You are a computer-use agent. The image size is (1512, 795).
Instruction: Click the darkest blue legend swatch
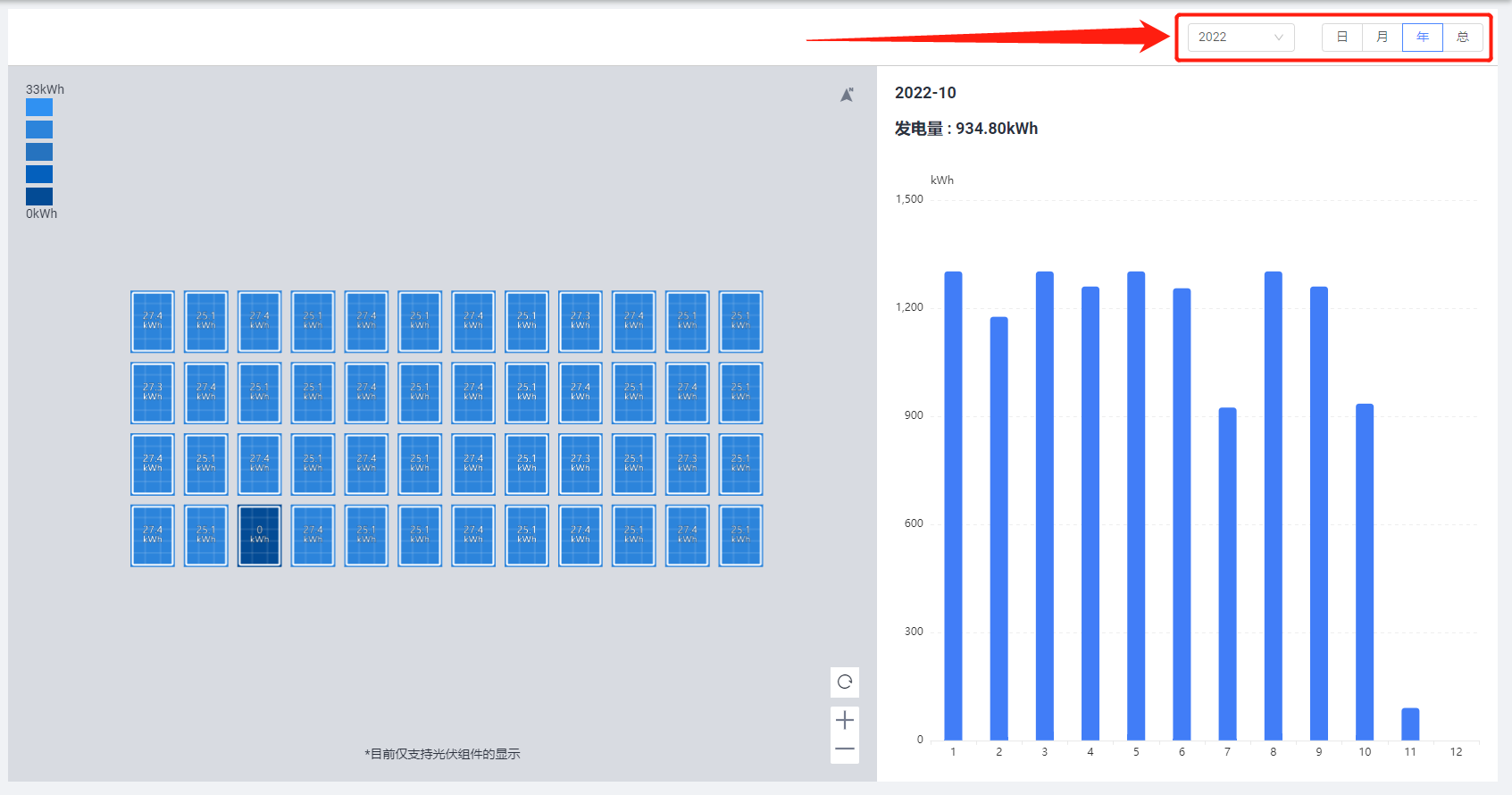[39, 197]
